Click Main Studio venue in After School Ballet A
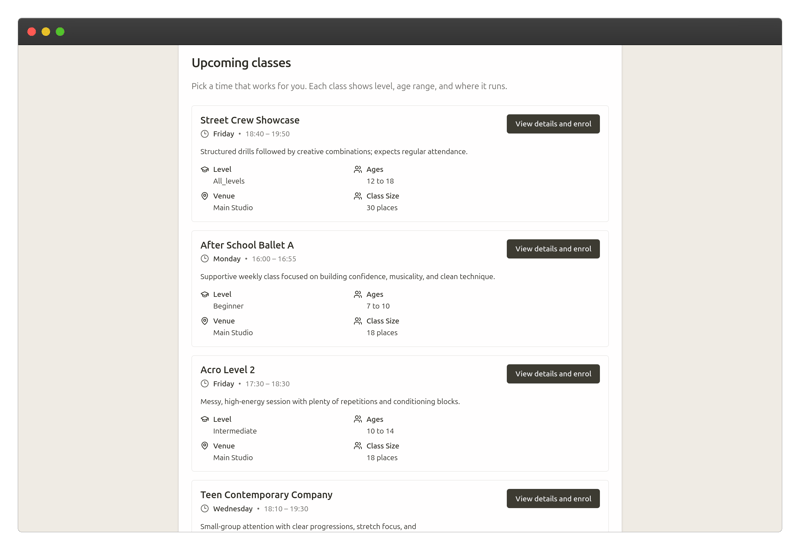The height and width of the screenshot is (550, 800). pyautogui.click(x=233, y=333)
